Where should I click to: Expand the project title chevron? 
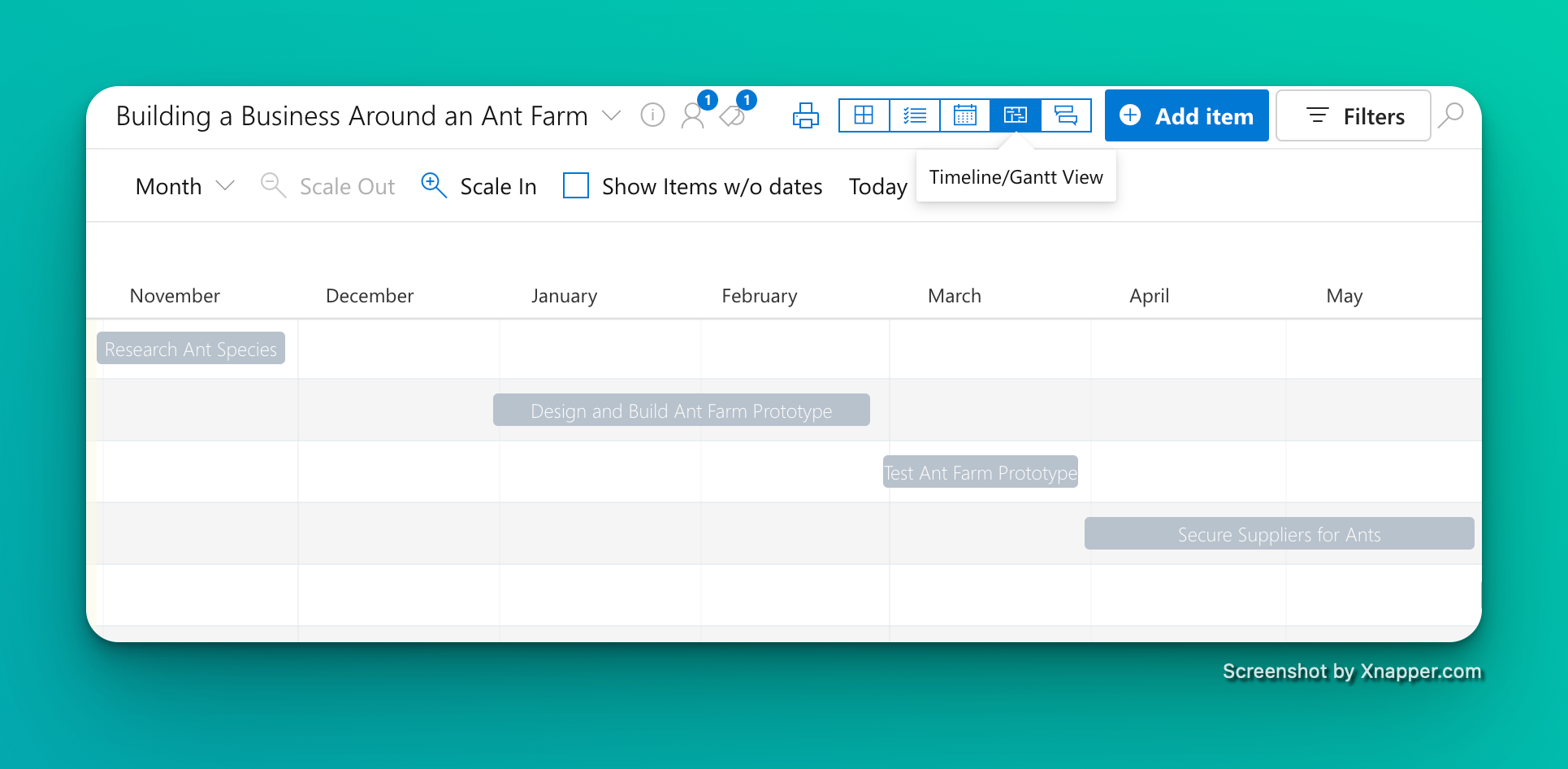coord(612,116)
